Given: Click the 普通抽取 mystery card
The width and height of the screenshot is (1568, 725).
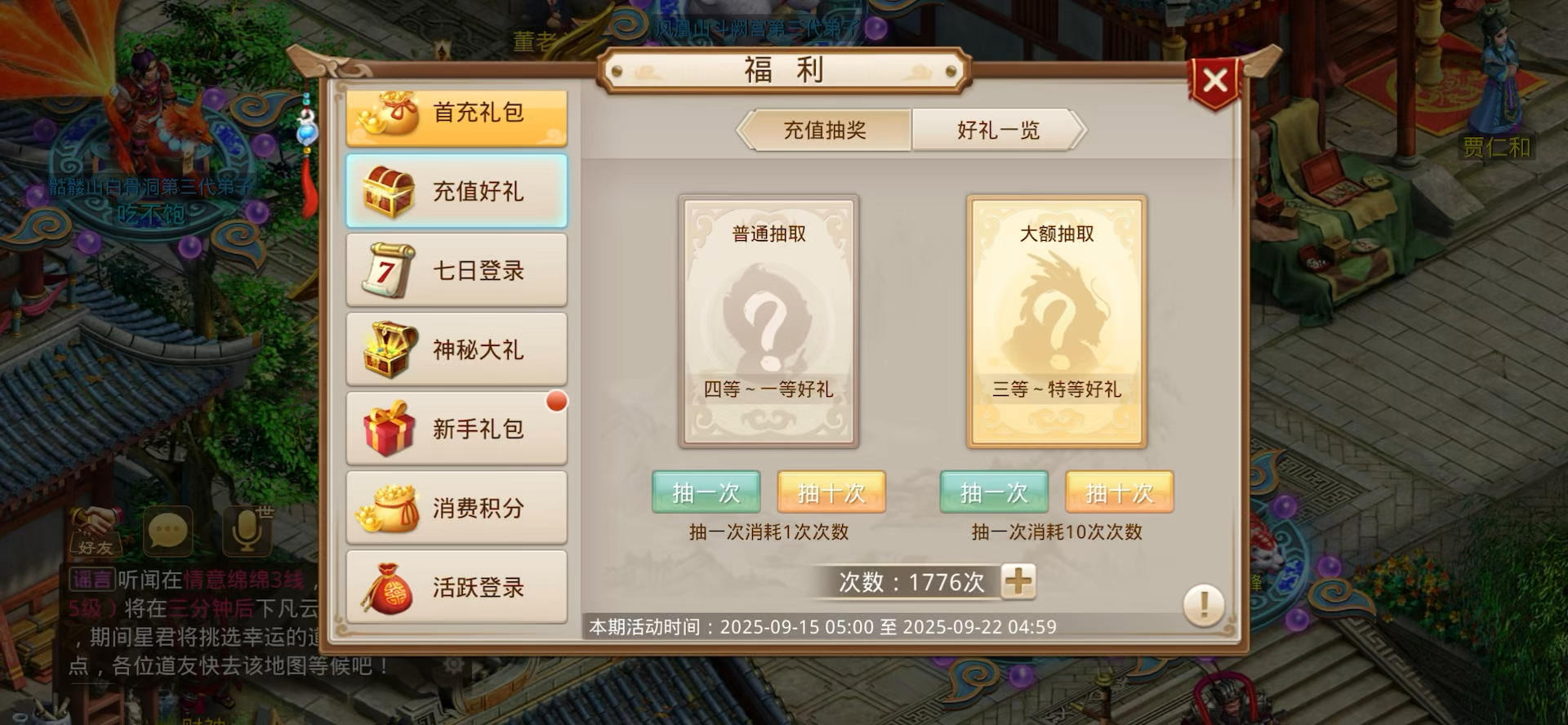Looking at the screenshot, I should 768,322.
